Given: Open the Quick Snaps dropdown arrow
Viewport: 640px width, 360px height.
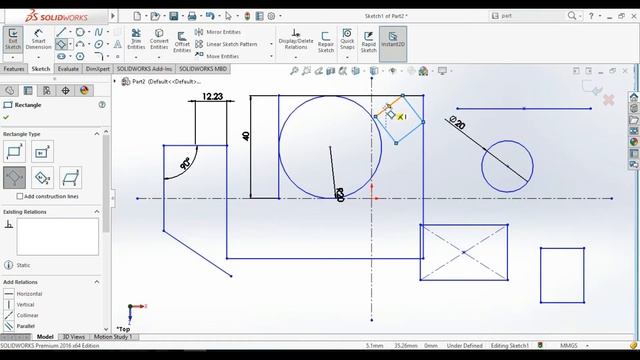Looking at the screenshot, I should 347,57.
